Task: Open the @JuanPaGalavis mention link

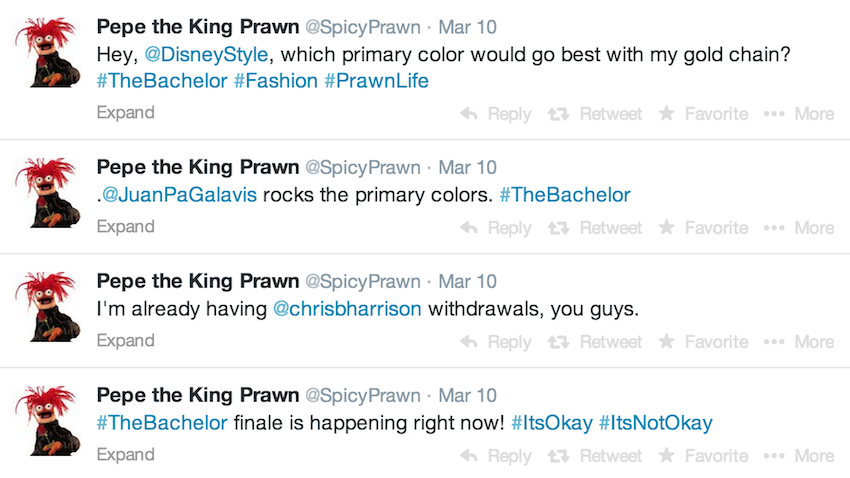Action: coord(179,195)
